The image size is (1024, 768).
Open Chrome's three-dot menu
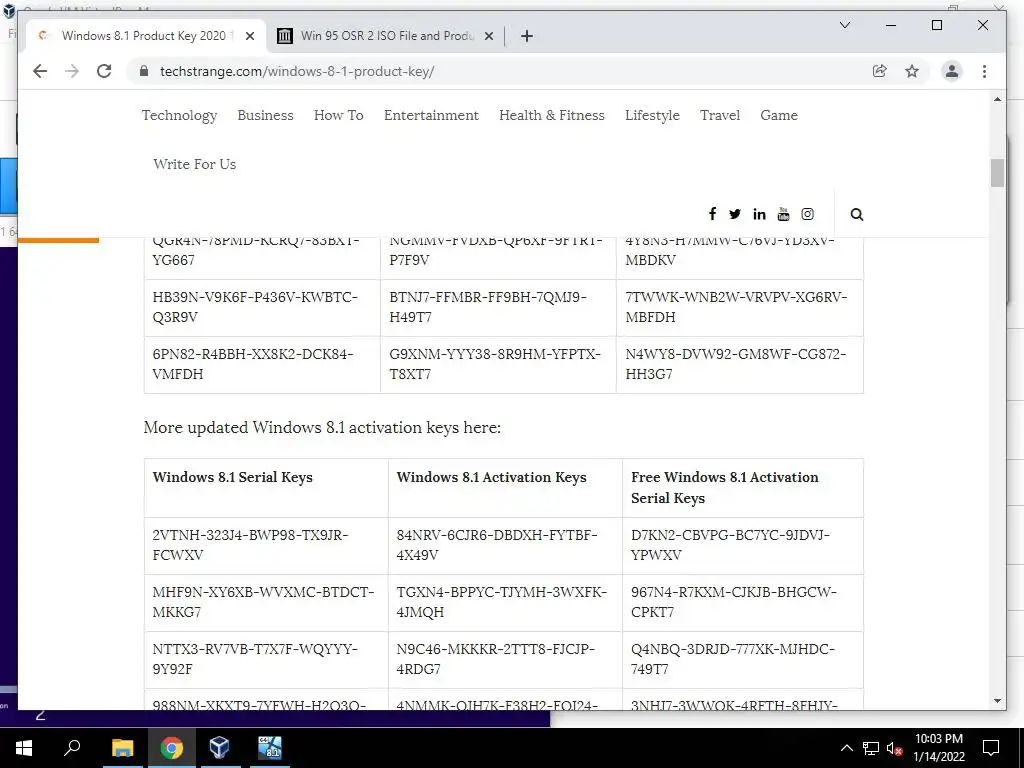tap(984, 71)
